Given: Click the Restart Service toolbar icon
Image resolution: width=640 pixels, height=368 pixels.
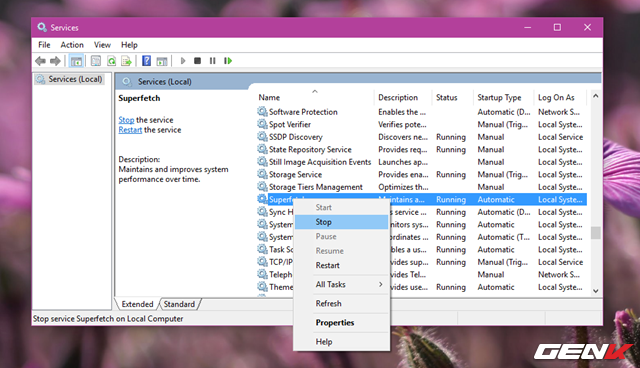Looking at the screenshot, I should point(228,61).
